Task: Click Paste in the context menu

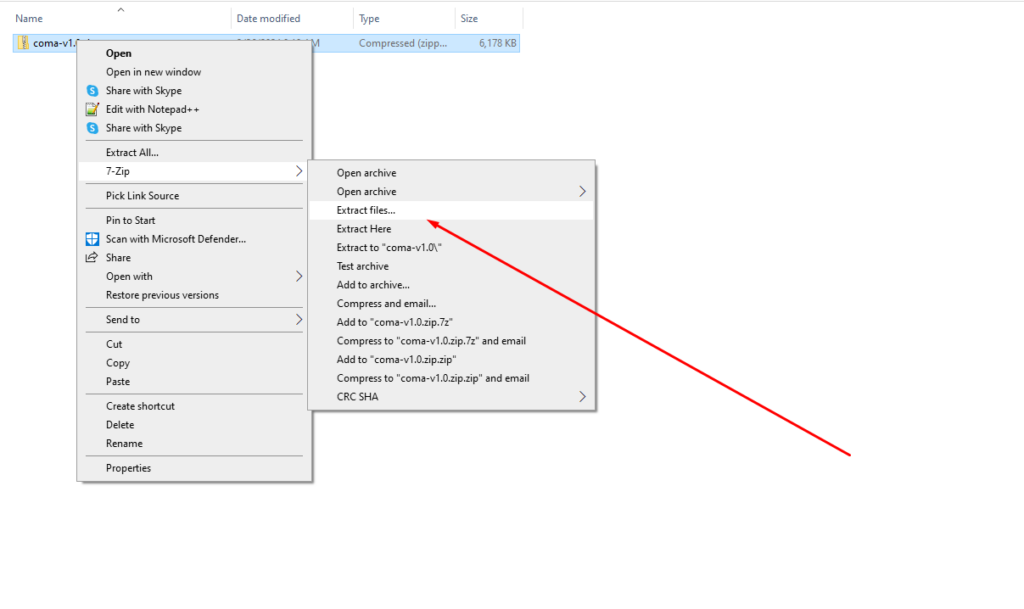Action: coord(118,381)
